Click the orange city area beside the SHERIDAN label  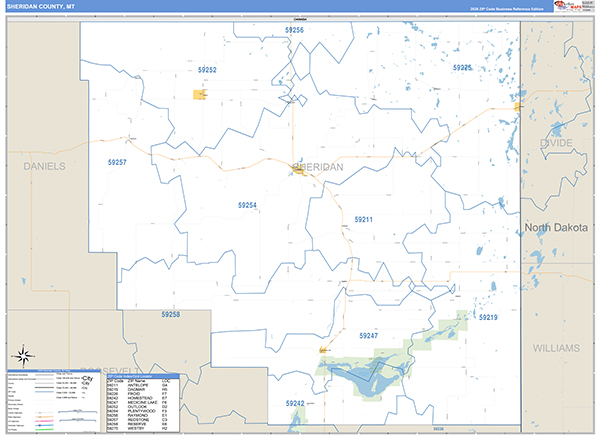pyautogui.click(x=299, y=171)
